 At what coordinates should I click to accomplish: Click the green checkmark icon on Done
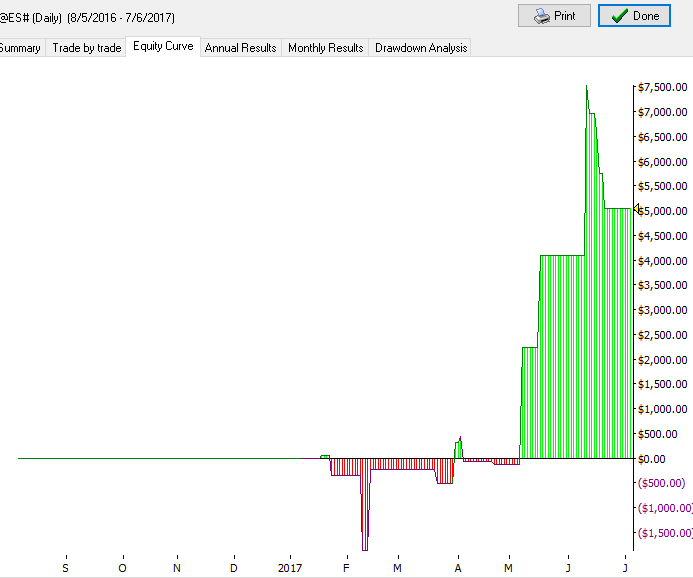619,16
